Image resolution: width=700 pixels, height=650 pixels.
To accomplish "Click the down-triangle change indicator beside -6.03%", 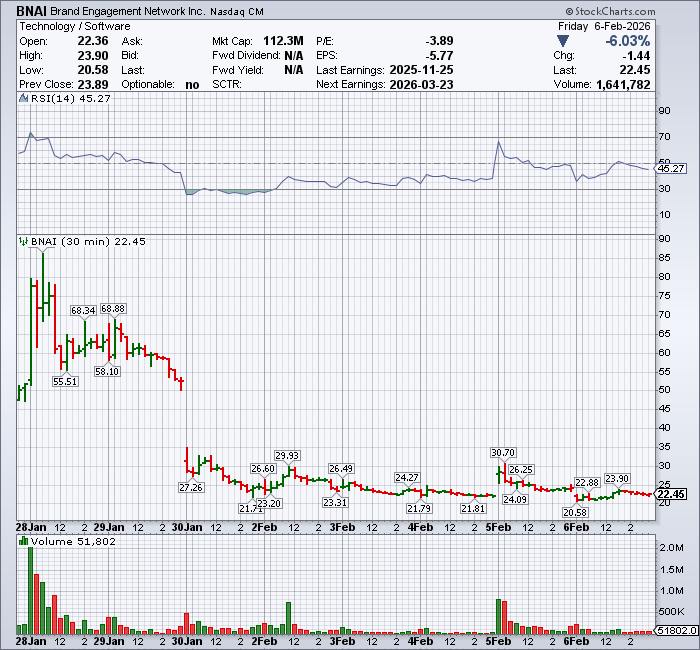I will [565, 42].
